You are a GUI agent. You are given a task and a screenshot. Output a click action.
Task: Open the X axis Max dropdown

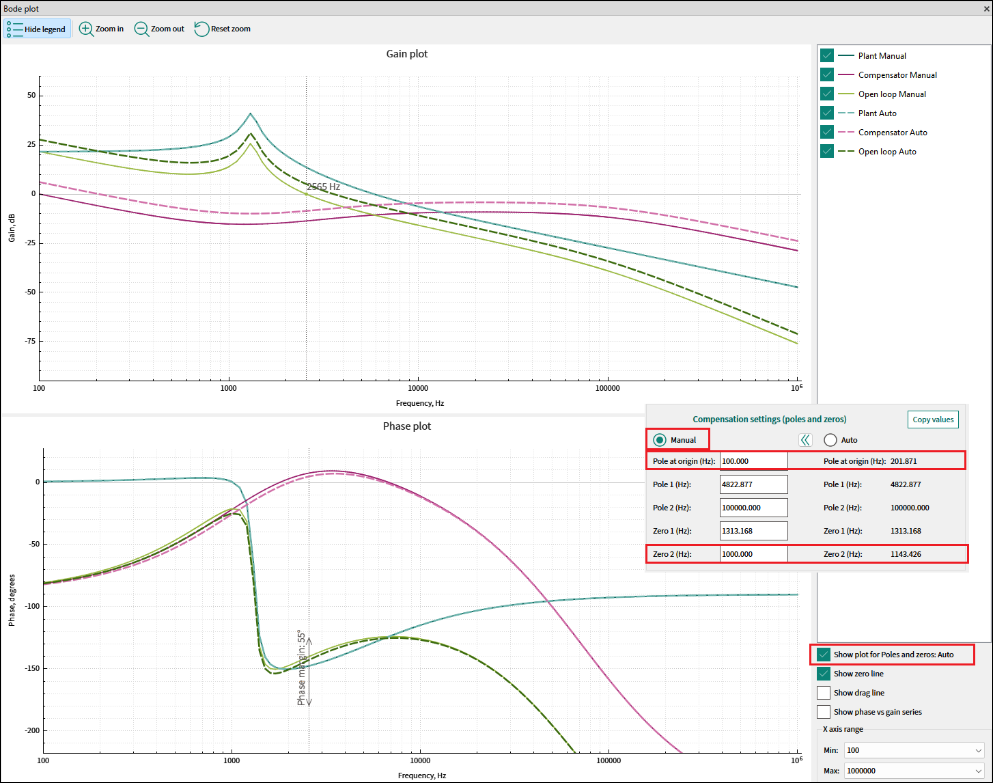click(x=977, y=772)
